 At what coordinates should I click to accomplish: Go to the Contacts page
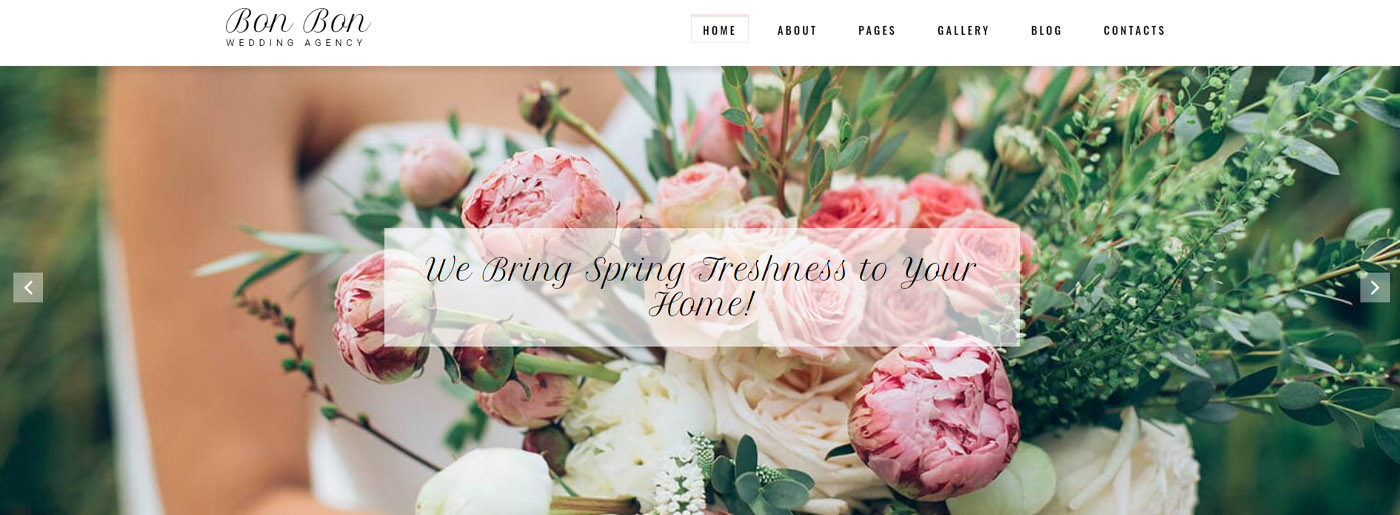click(1134, 30)
